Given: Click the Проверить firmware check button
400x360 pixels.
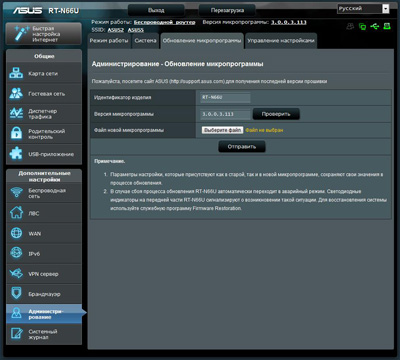Looking at the screenshot, I should (x=276, y=114).
